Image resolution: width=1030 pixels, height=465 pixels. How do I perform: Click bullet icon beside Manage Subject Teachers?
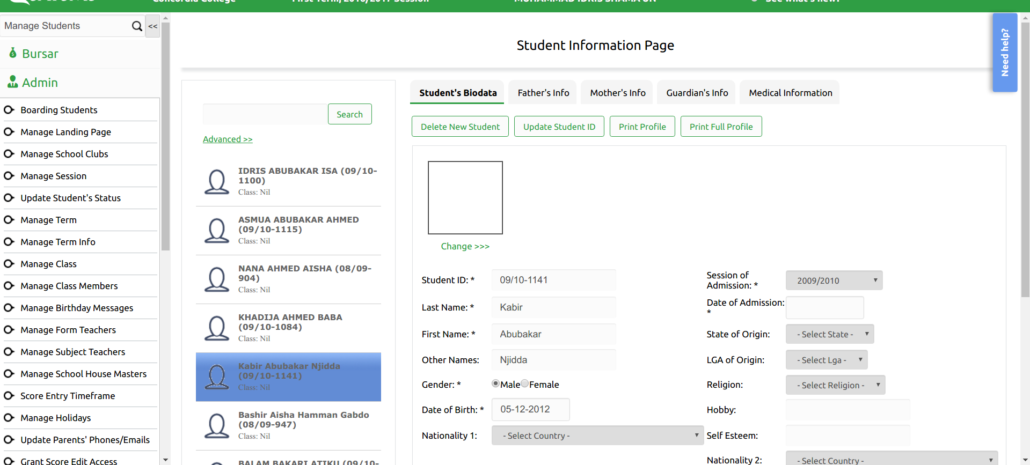point(9,352)
